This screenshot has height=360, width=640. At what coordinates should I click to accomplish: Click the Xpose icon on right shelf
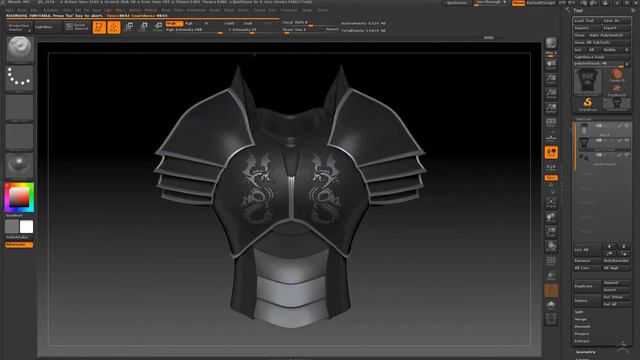(551, 320)
